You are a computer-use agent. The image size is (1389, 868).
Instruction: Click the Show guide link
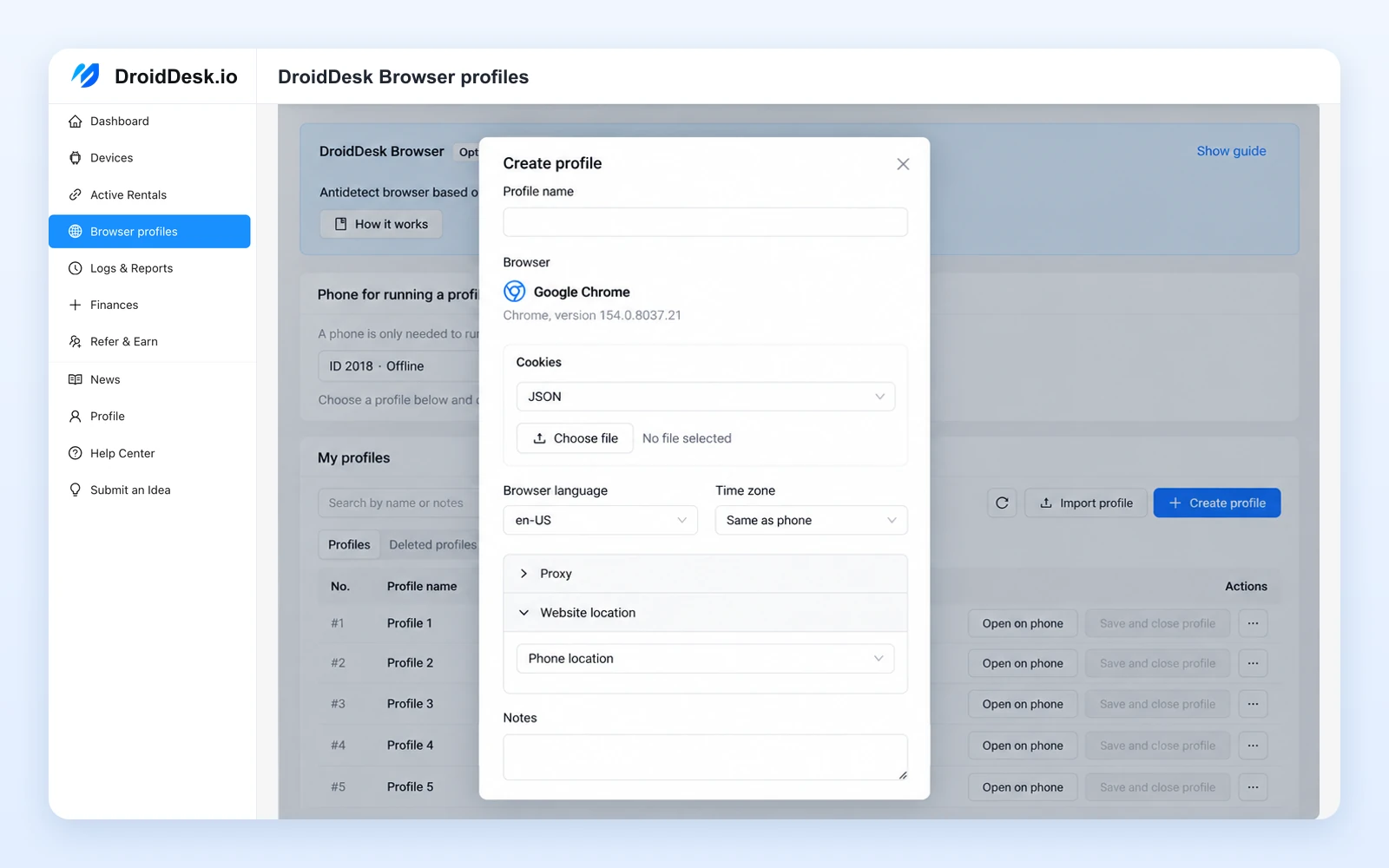[1231, 151]
